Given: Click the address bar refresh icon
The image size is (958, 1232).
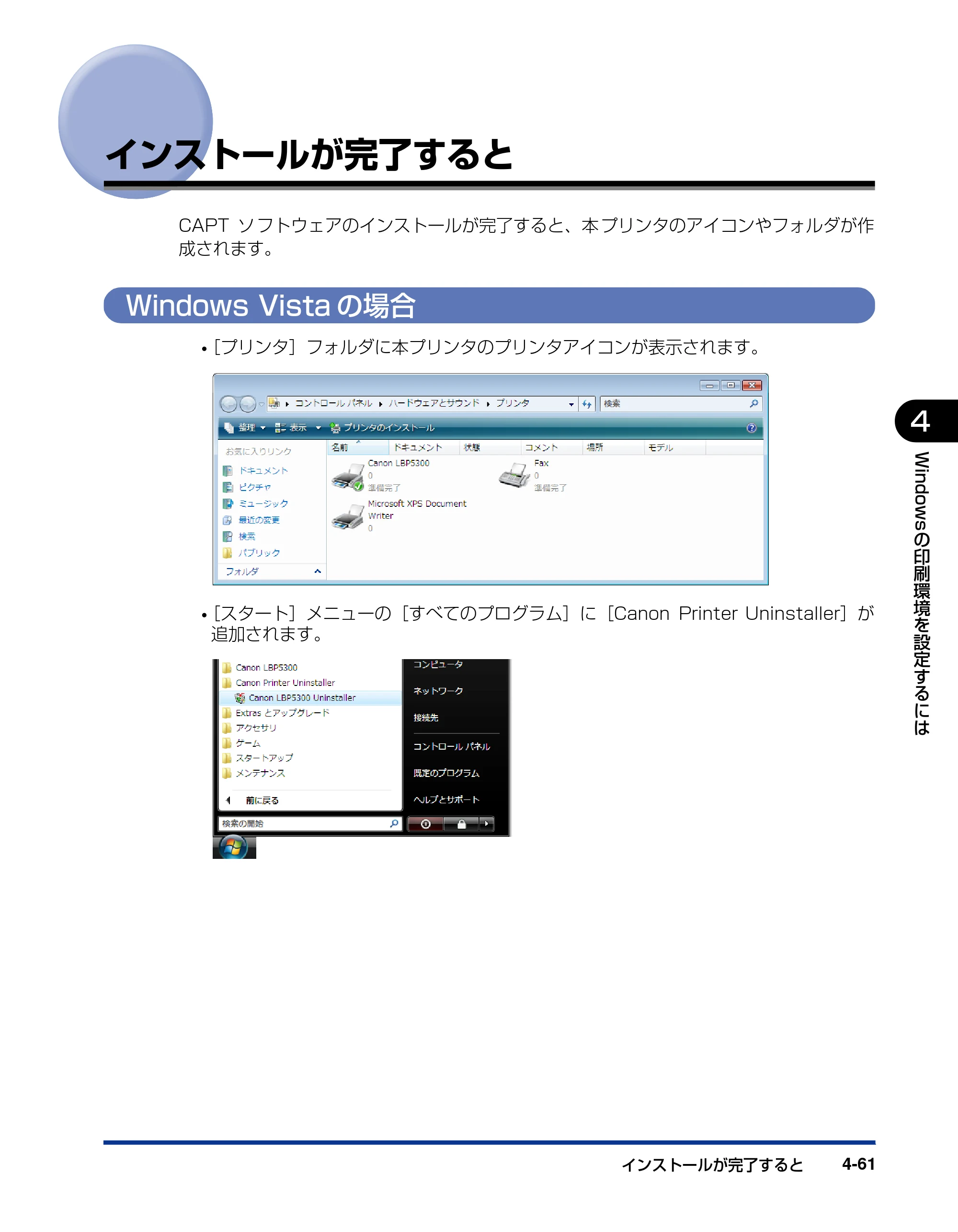Looking at the screenshot, I should (x=587, y=404).
